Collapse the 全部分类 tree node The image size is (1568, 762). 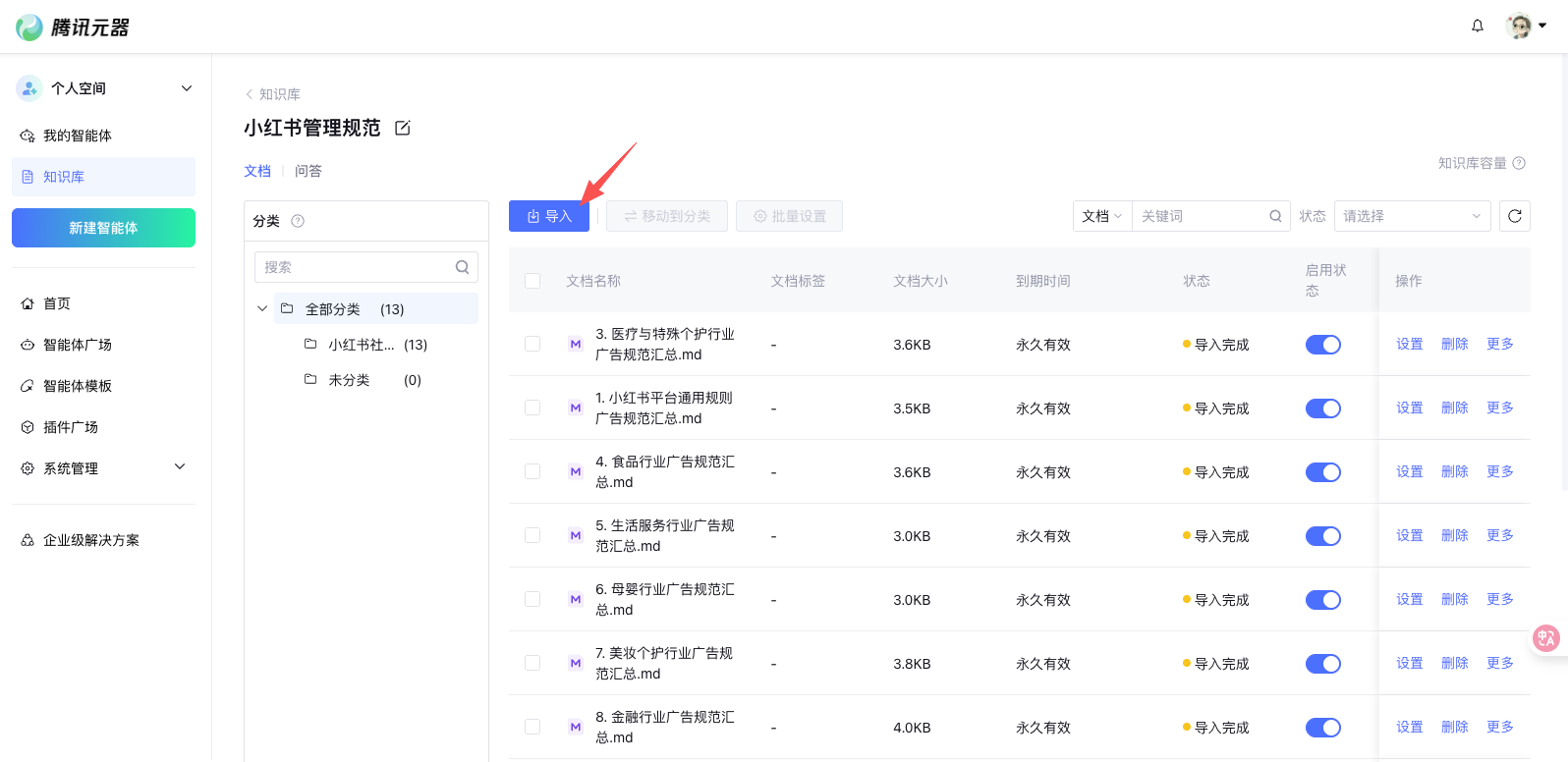pos(262,308)
